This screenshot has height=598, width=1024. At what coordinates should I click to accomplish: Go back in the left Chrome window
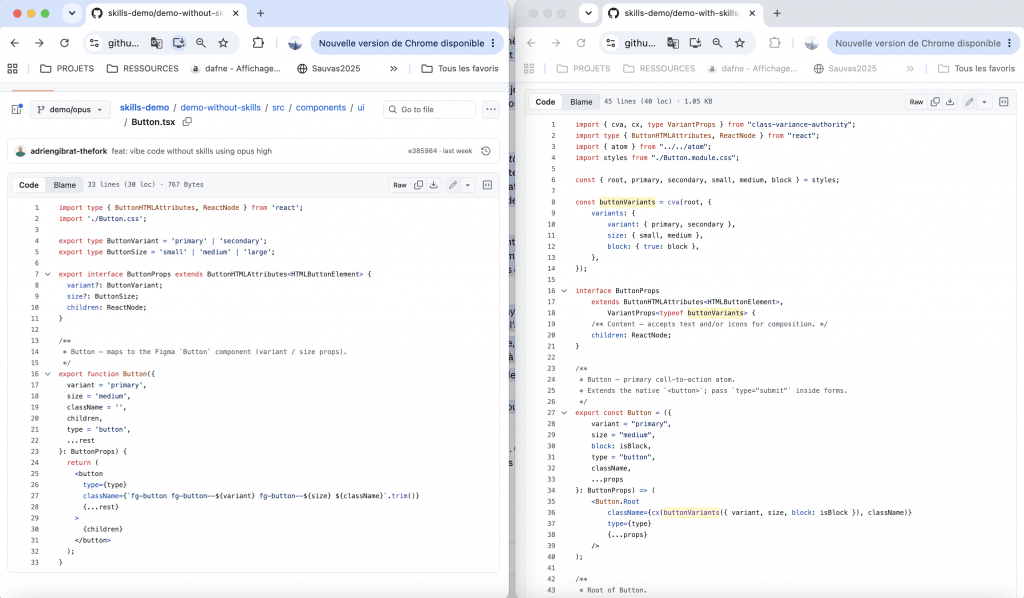pyautogui.click(x=15, y=43)
